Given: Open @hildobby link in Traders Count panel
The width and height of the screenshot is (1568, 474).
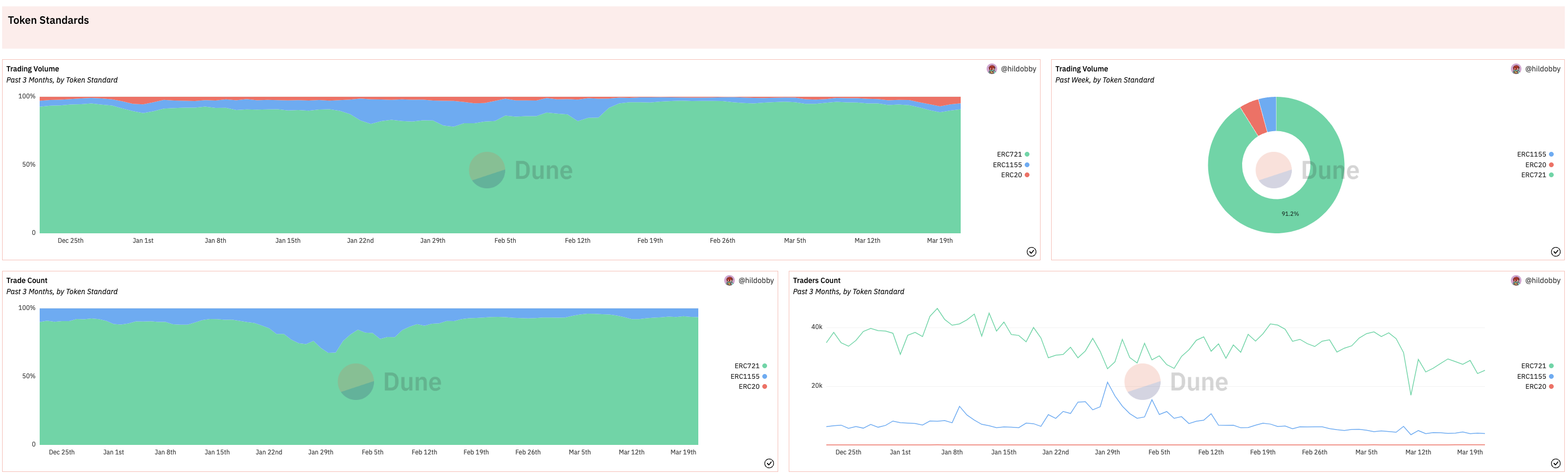Looking at the screenshot, I should point(1543,280).
